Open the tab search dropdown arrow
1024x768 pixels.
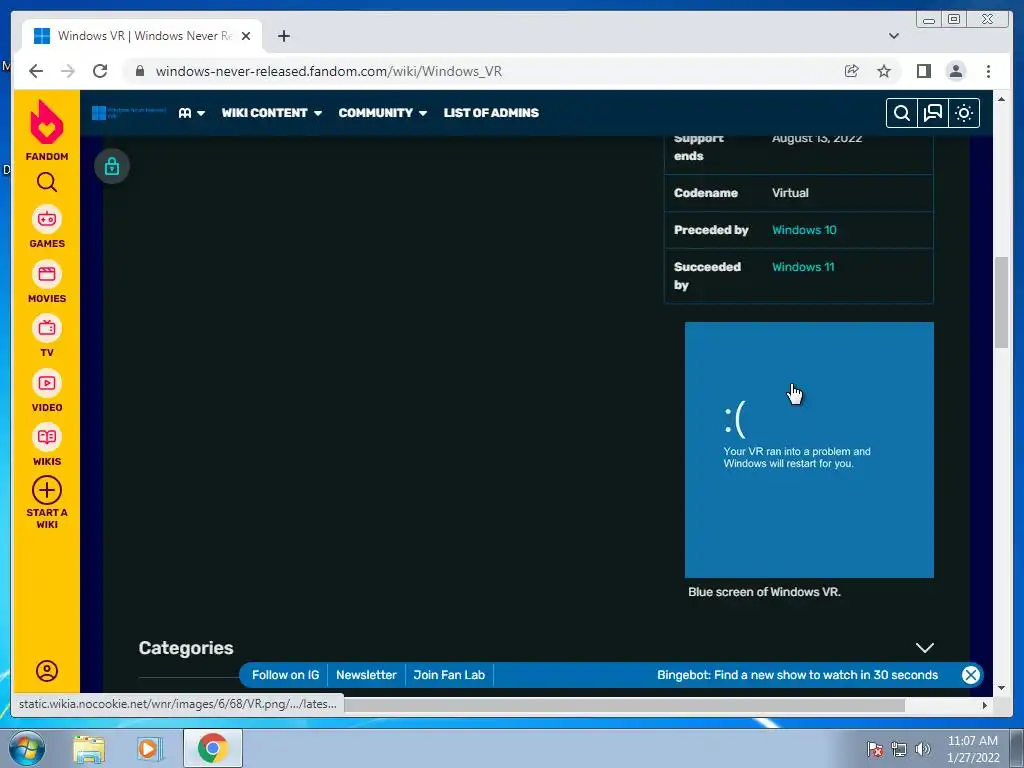(x=894, y=36)
